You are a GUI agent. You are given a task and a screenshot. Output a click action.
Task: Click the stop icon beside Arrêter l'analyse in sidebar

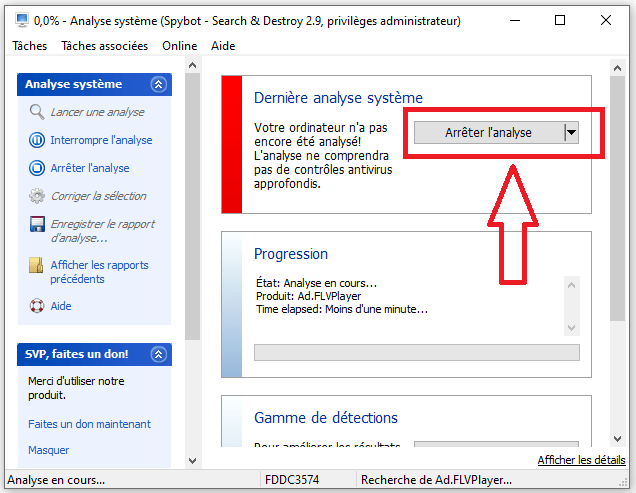tap(37, 168)
